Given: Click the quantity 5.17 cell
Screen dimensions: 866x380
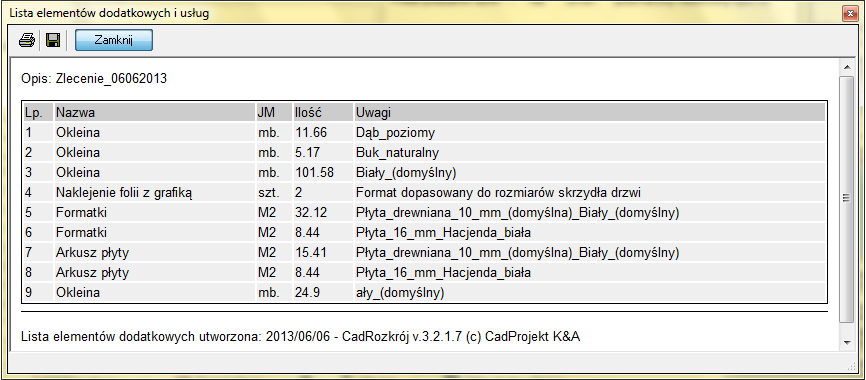Looking at the screenshot, I should coord(323,152).
